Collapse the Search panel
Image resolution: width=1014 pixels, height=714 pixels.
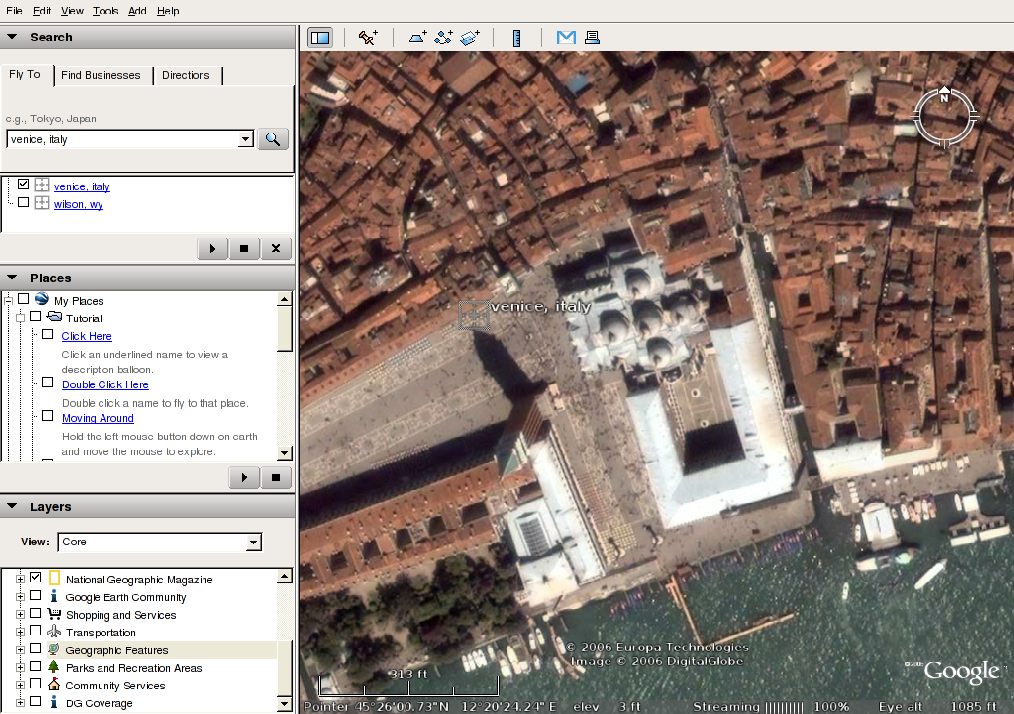click(x=12, y=37)
